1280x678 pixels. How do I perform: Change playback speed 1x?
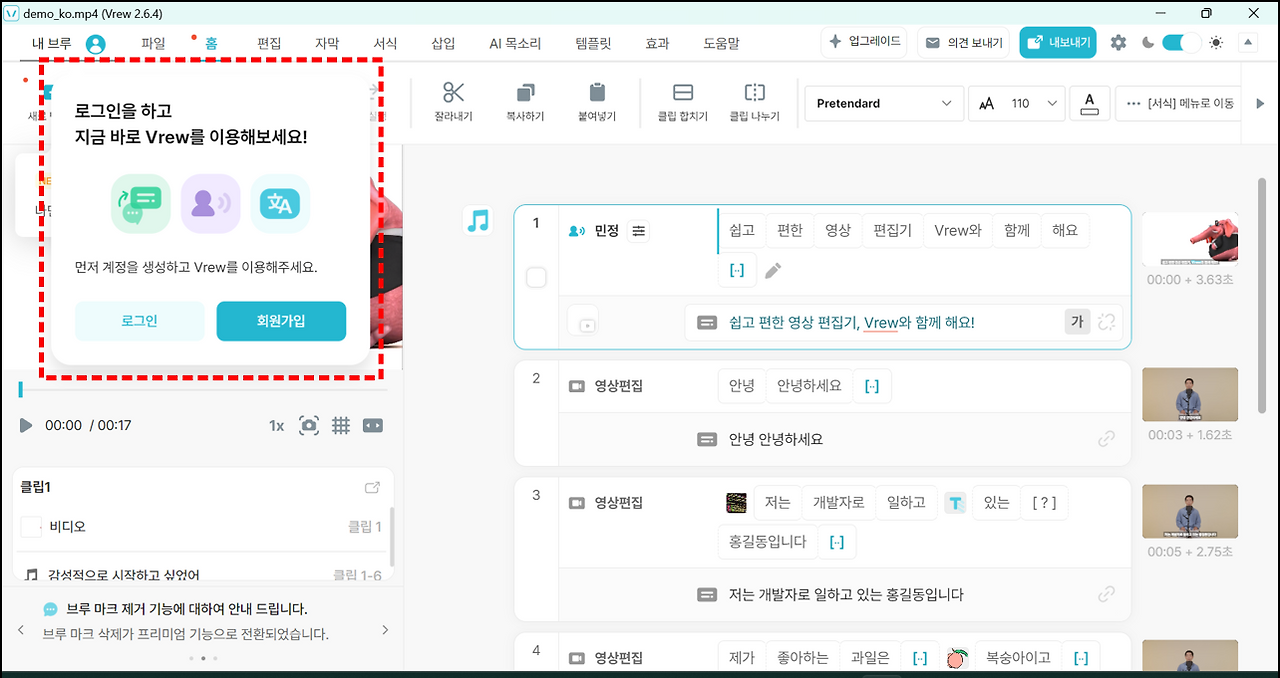(x=276, y=425)
